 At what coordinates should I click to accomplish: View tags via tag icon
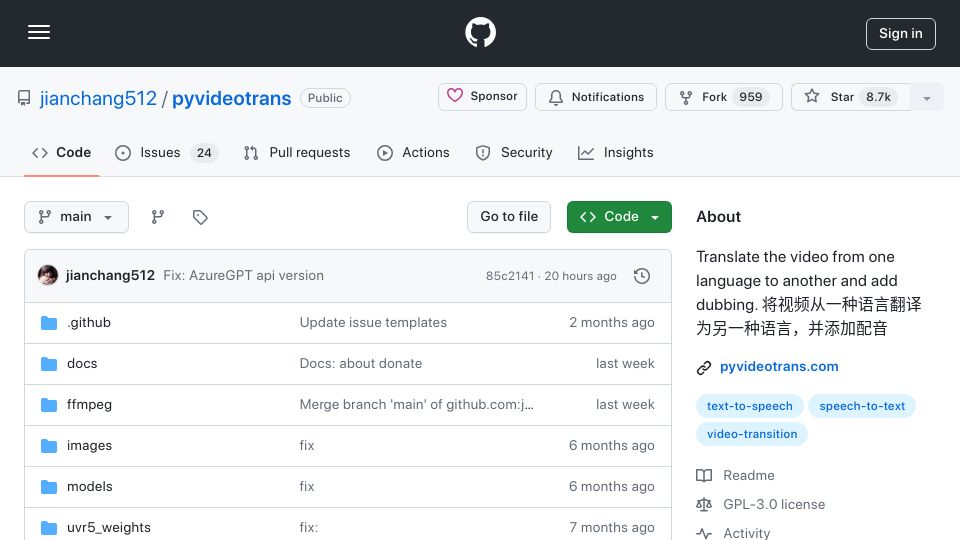coord(200,217)
